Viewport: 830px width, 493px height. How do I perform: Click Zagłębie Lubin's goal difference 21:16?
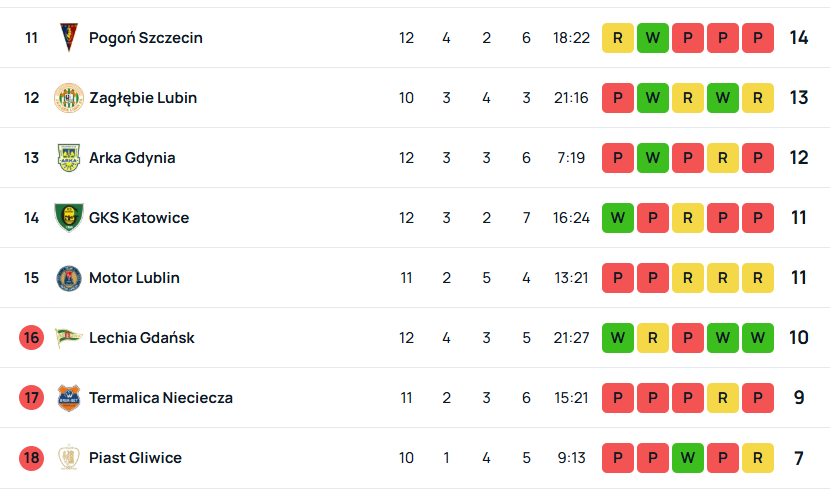point(571,98)
